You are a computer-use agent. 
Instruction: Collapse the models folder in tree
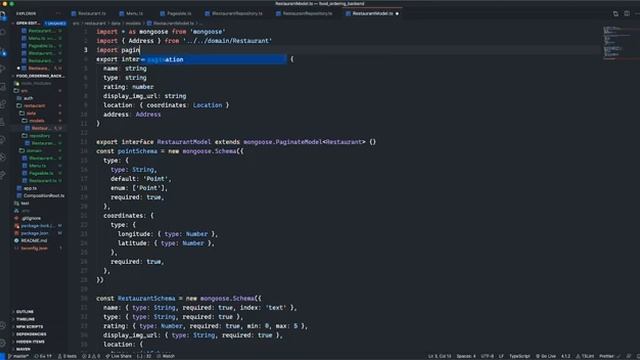(x=37, y=121)
